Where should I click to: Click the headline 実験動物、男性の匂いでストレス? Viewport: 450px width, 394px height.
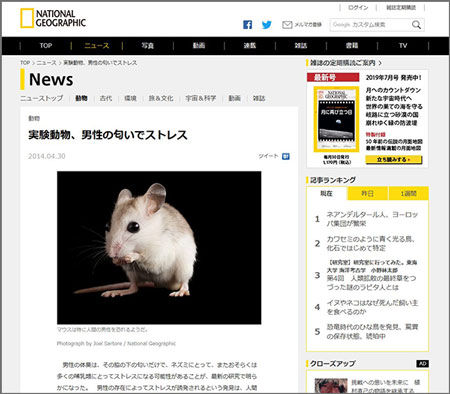pos(108,135)
